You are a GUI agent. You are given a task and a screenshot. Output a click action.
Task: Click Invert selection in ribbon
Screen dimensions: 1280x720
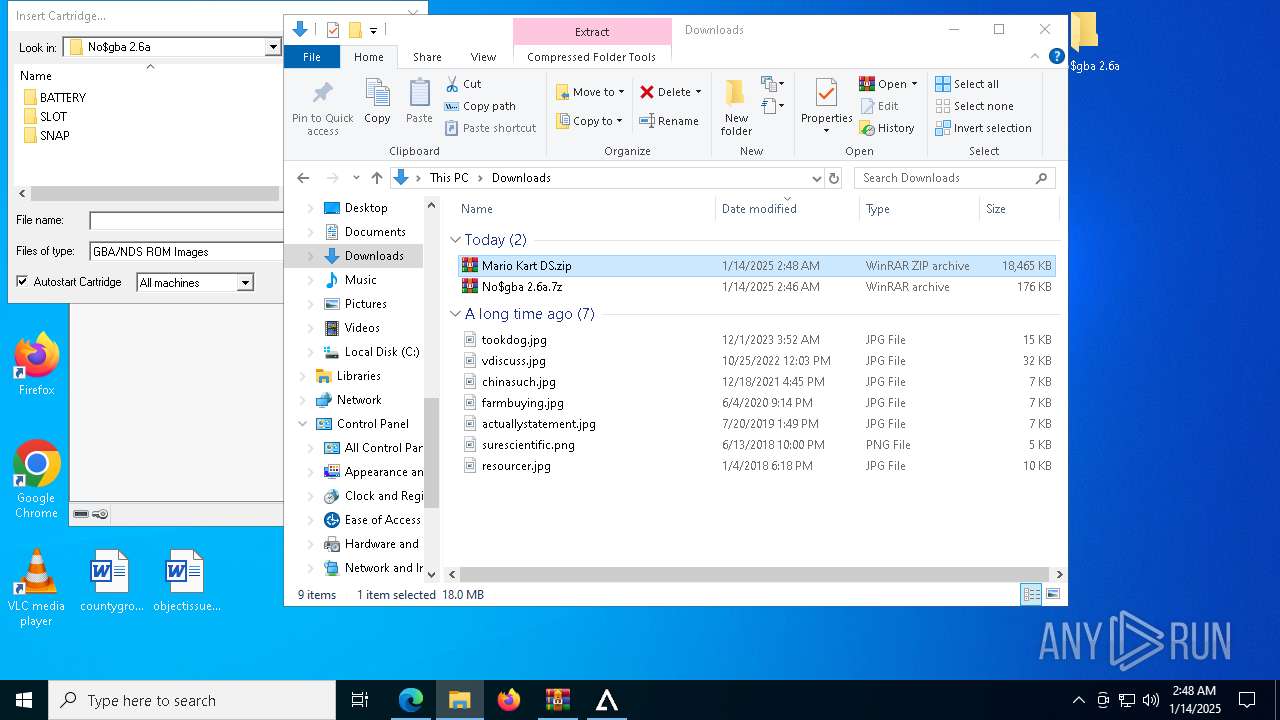pyautogui.click(x=983, y=128)
